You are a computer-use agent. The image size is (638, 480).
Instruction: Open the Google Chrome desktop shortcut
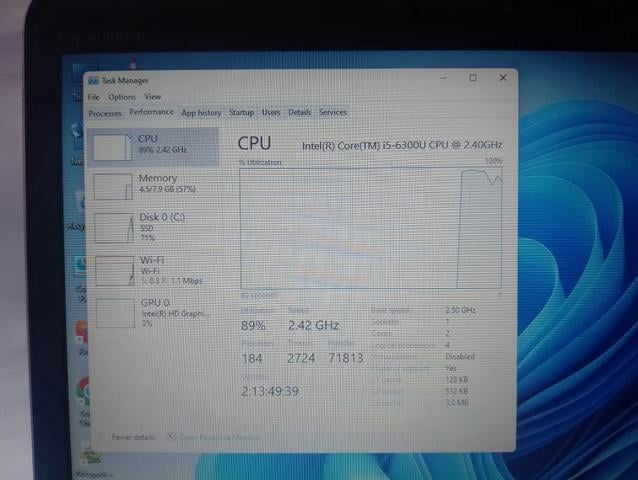pos(83,390)
